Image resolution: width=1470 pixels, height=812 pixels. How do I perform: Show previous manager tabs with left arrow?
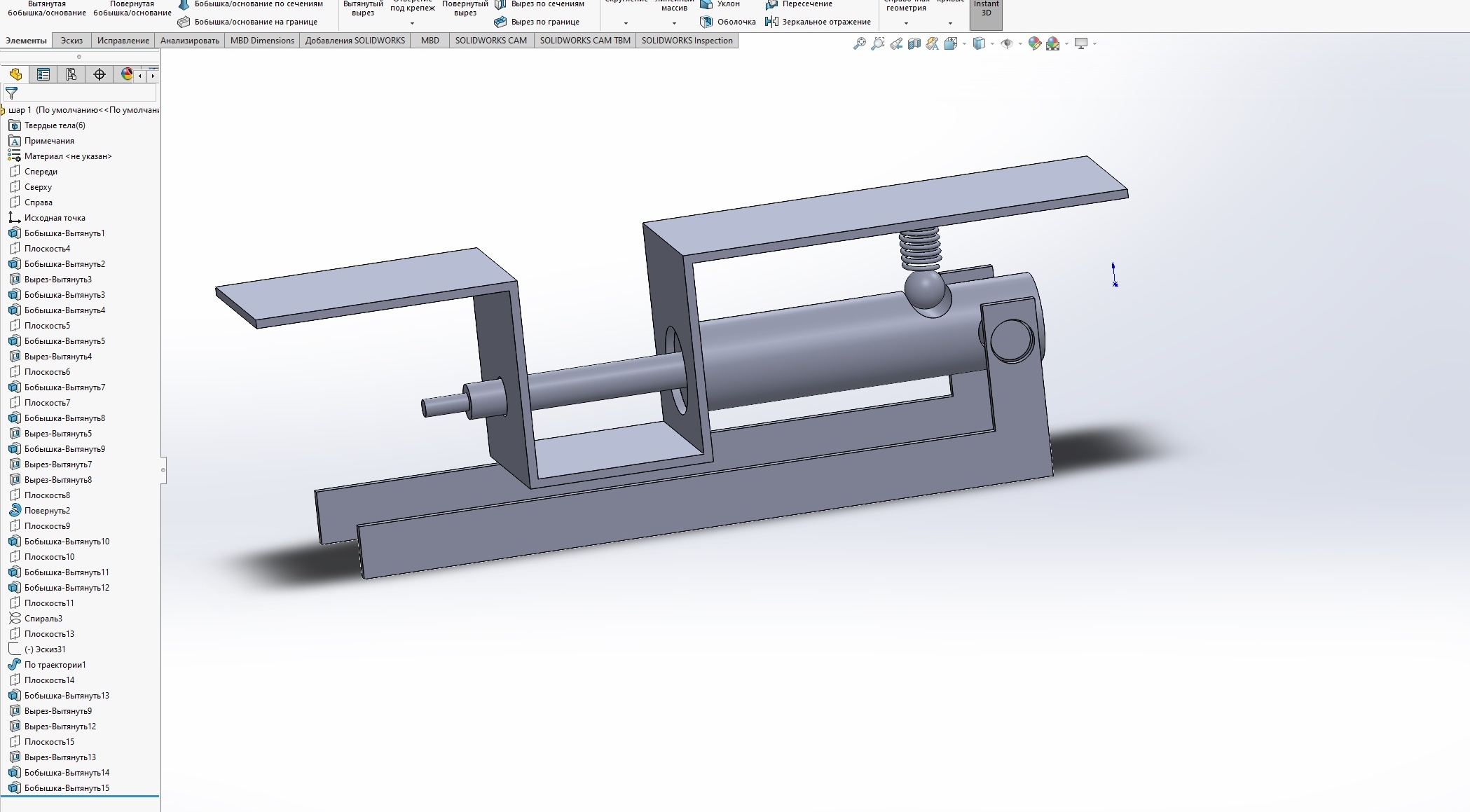pos(141,75)
